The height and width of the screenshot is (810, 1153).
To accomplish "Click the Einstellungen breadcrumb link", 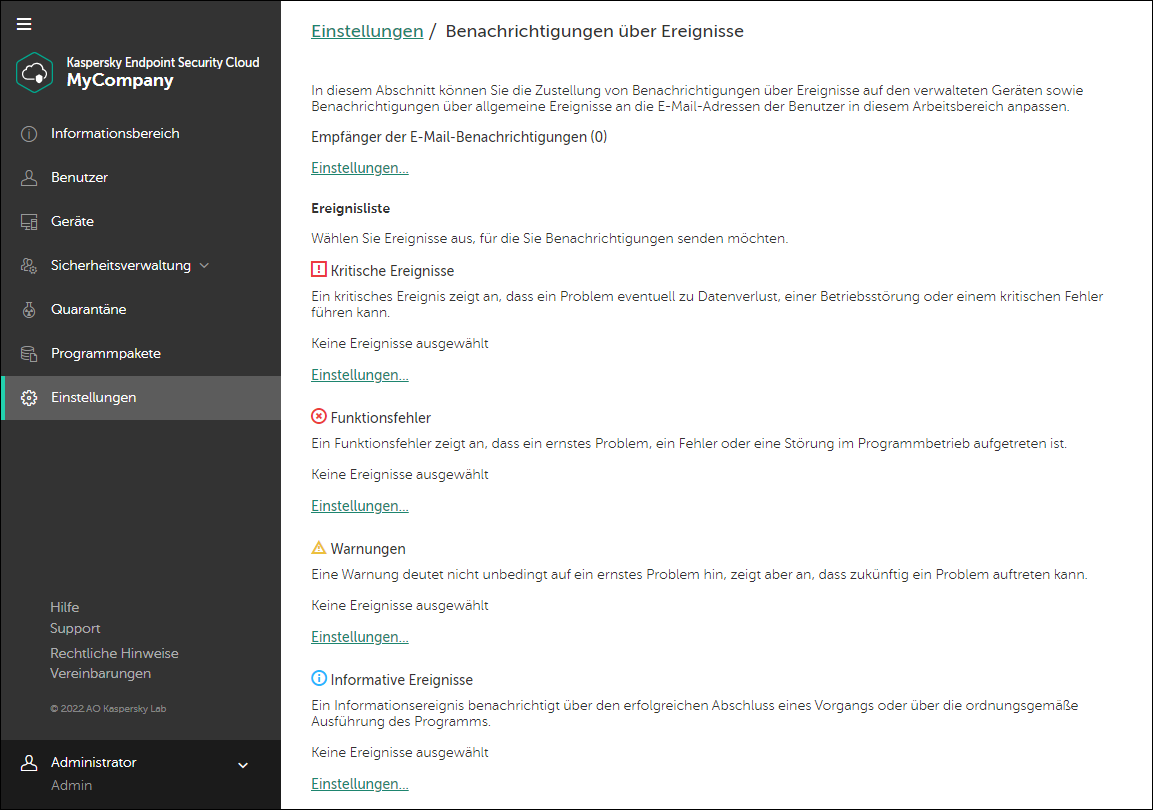I will (367, 32).
